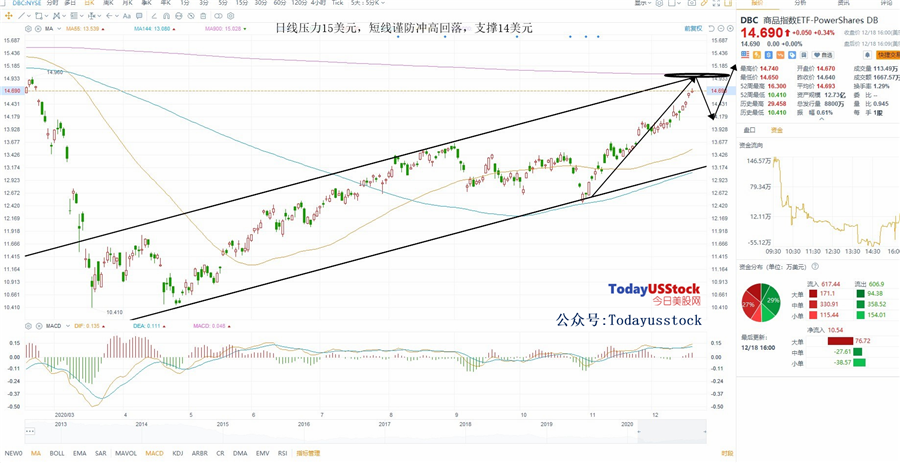900x463 pixels.
Task: Click the undo reset zoom arrow icon
Action: (x=711, y=29)
